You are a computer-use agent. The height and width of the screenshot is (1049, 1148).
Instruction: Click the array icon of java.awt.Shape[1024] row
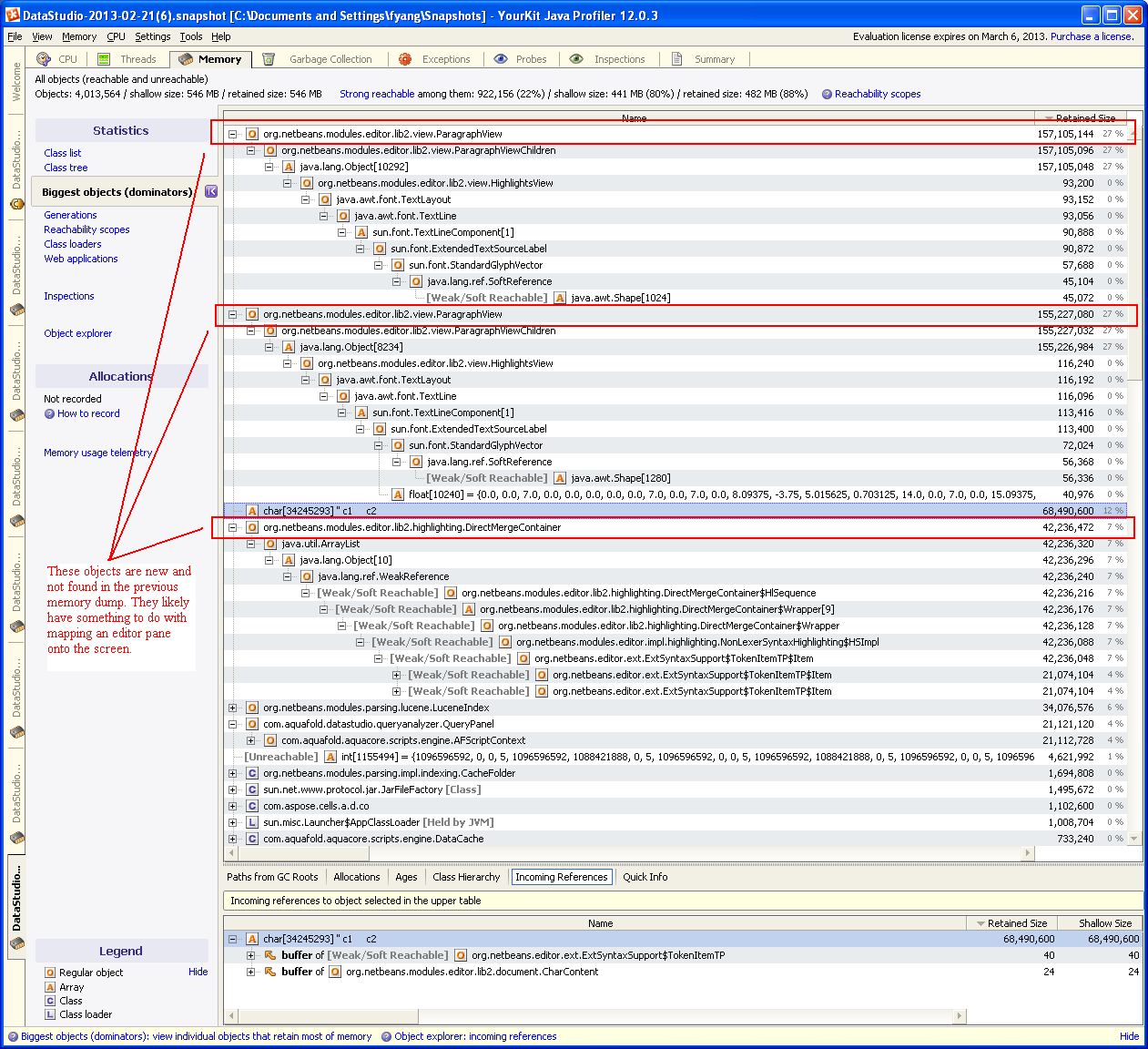(x=560, y=298)
